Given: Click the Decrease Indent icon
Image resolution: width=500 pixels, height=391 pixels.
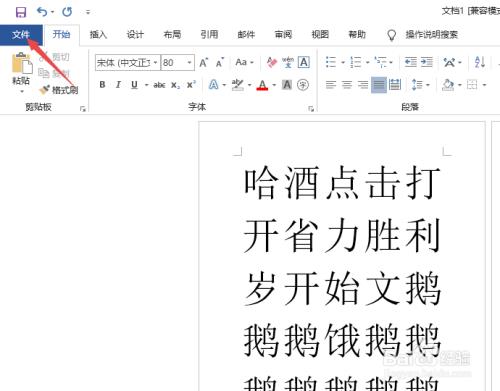Looking at the screenshot, I should (411, 62).
